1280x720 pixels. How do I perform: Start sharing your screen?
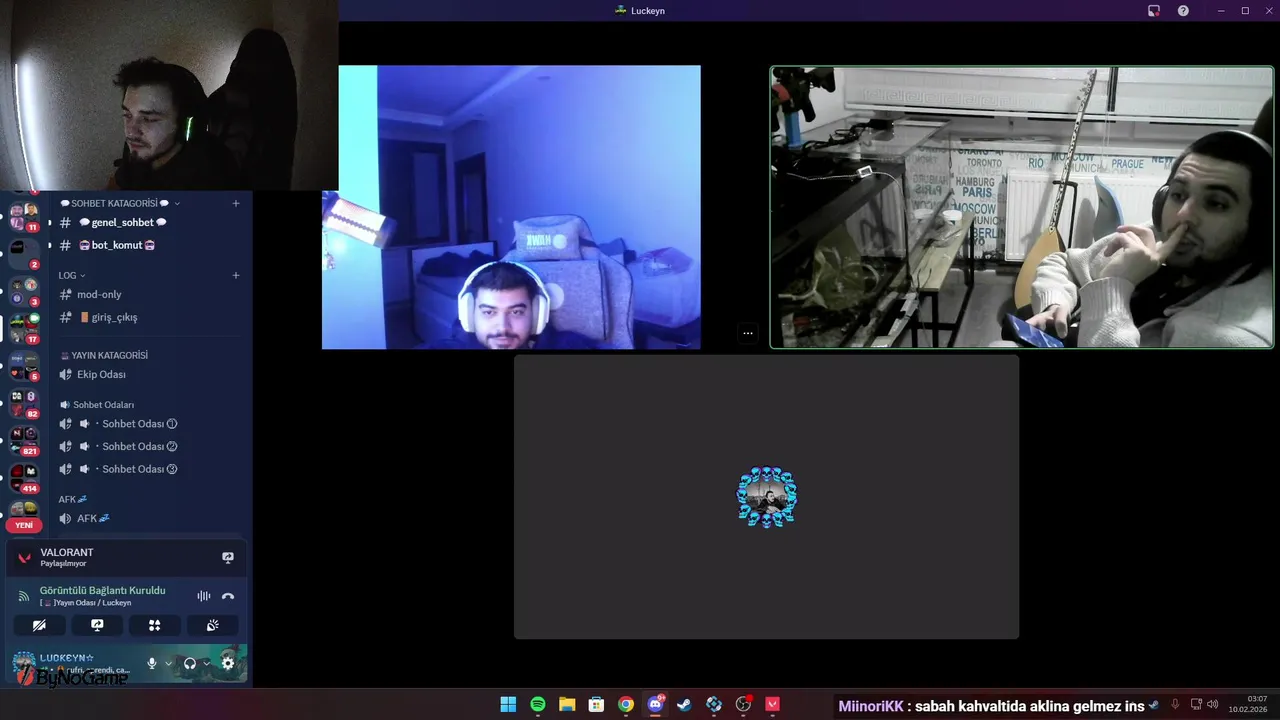point(97,625)
